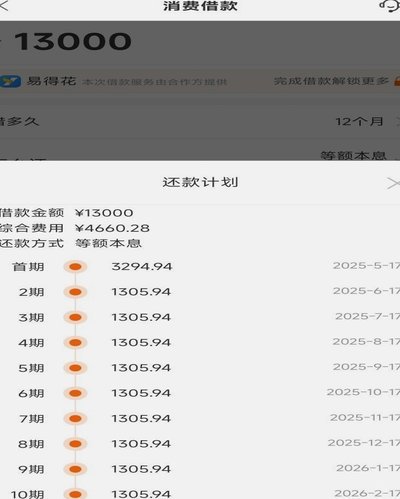Go back using the top-left arrow
Image resolution: width=400 pixels, height=499 pixels.
[x=3, y=6]
